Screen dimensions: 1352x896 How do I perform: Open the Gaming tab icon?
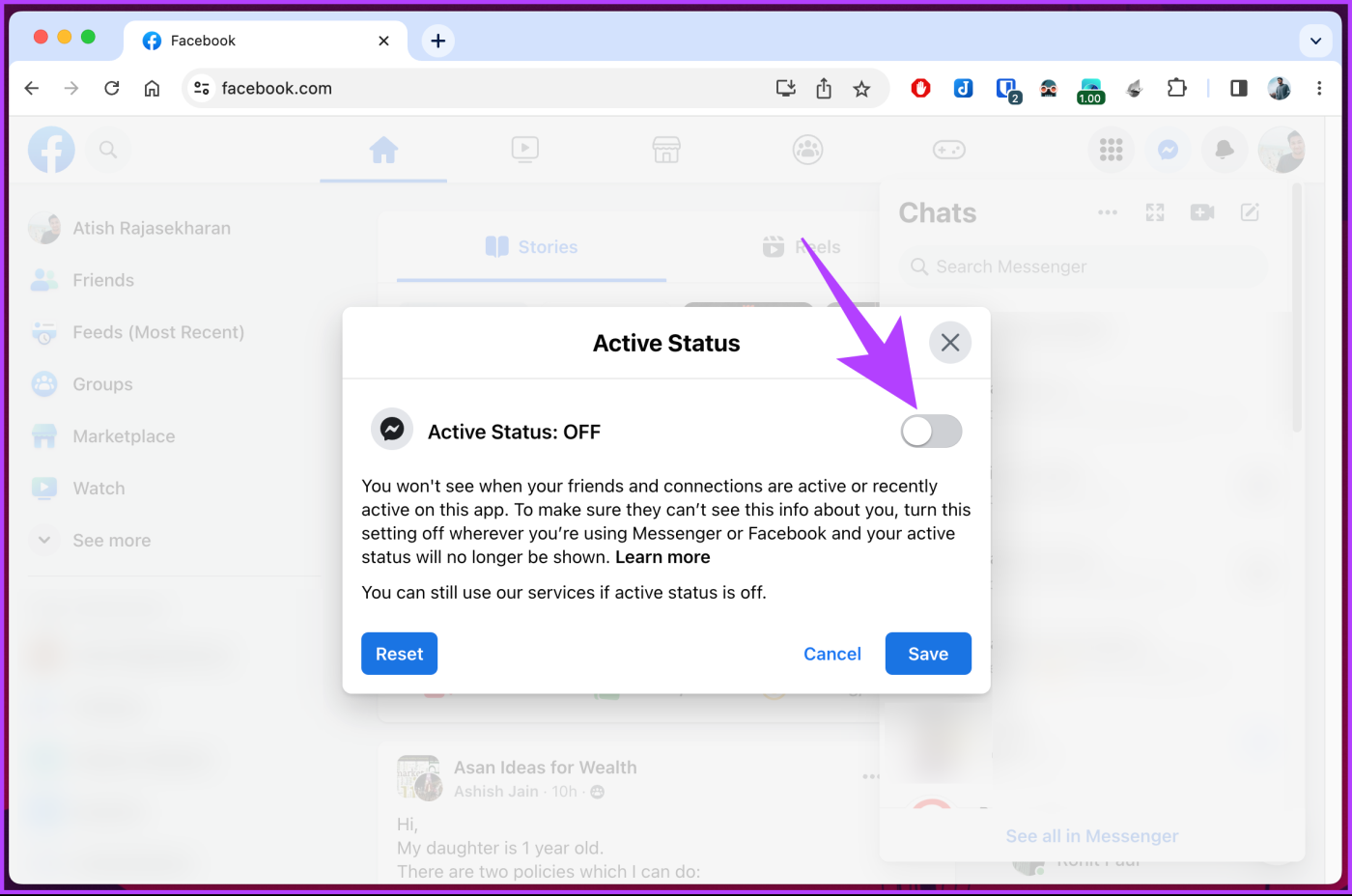pos(948,150)
